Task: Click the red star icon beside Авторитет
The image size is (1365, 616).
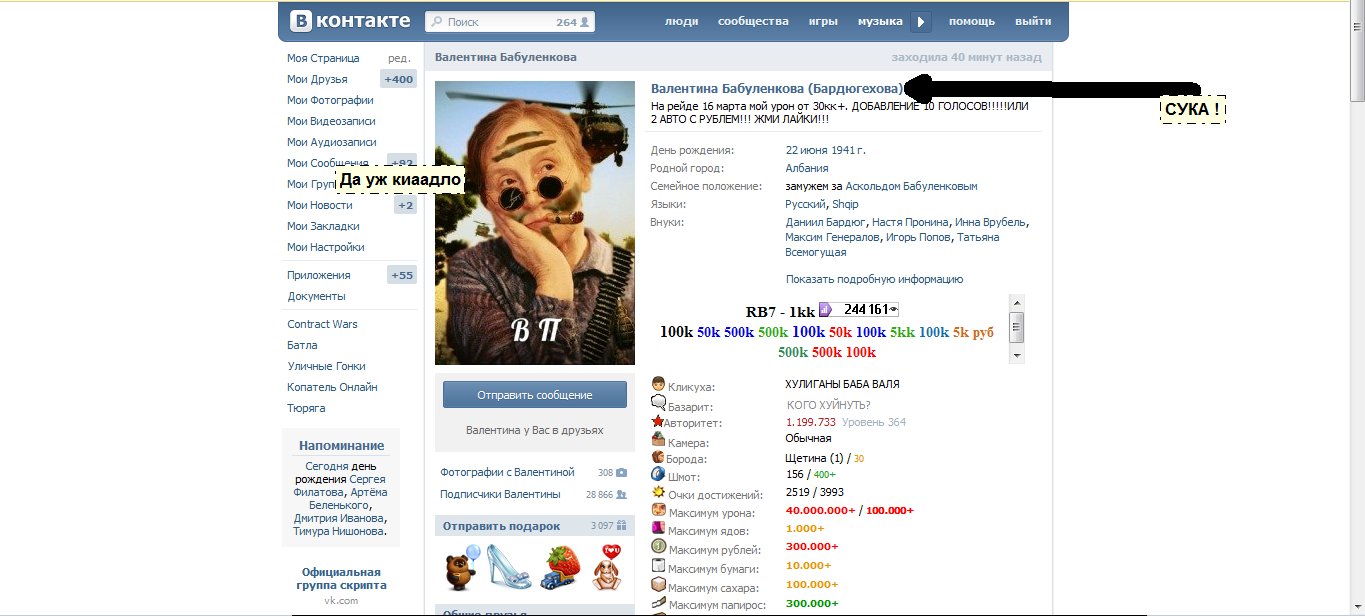Action: click(x=658, y=421)
